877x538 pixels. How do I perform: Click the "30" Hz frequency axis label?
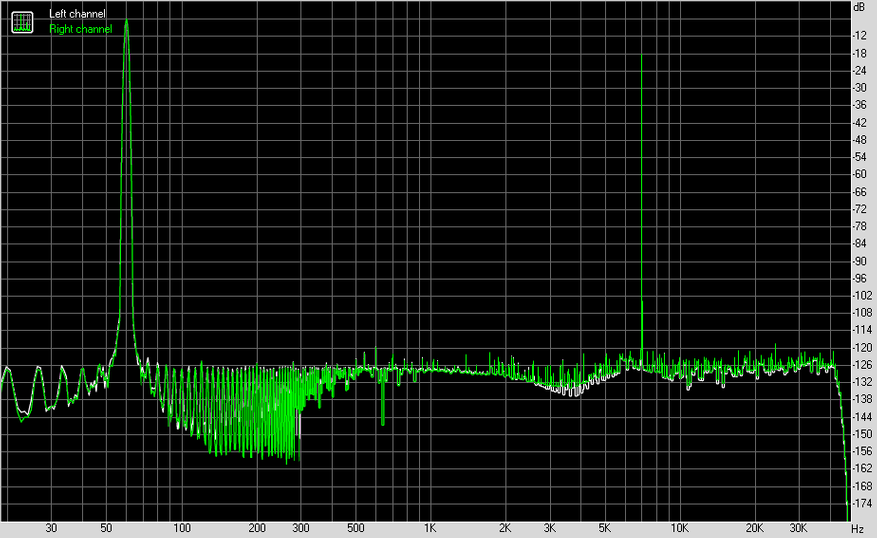tap(51, 528)
